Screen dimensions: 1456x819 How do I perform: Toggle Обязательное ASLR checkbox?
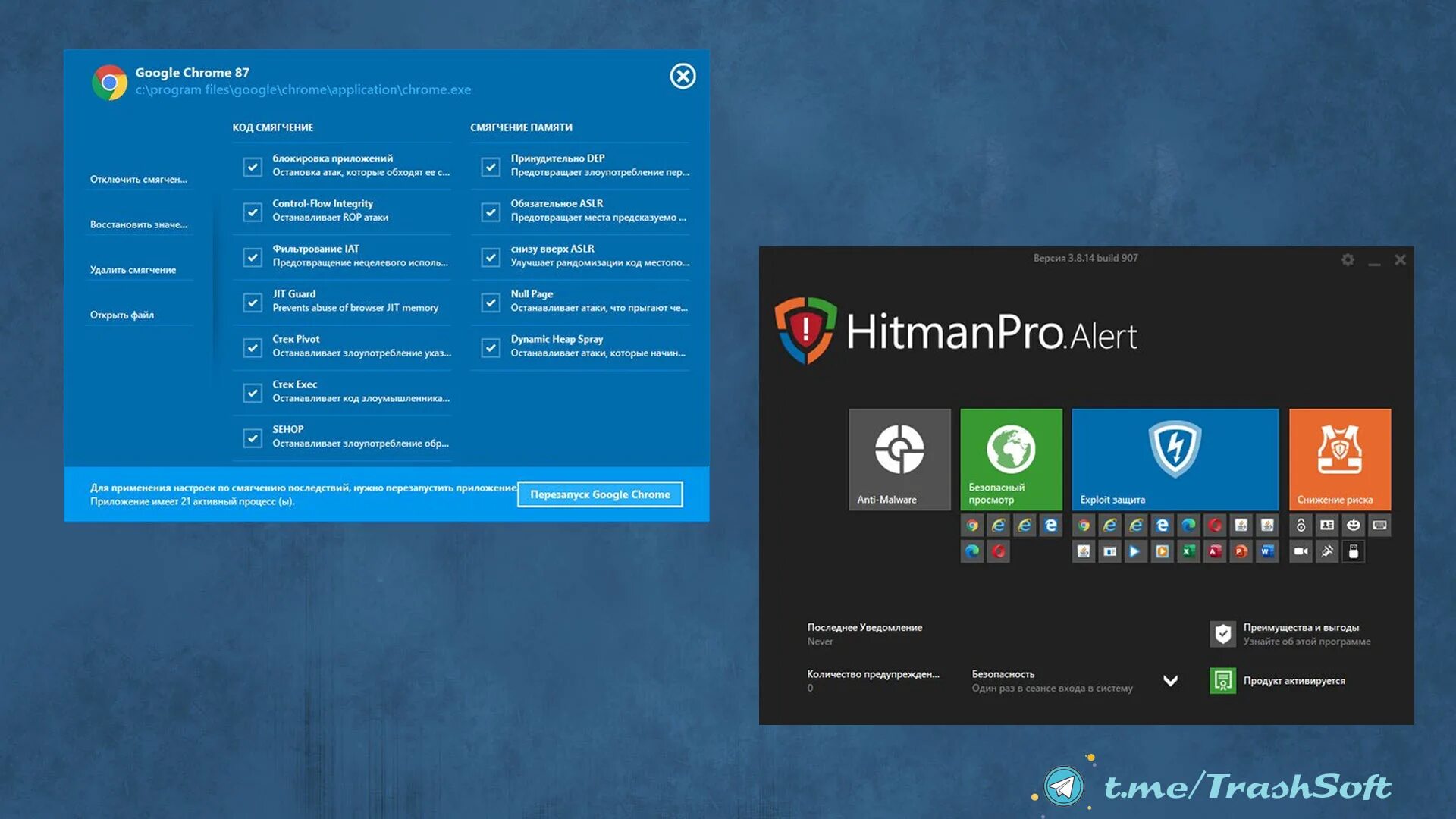click(491, 212)
